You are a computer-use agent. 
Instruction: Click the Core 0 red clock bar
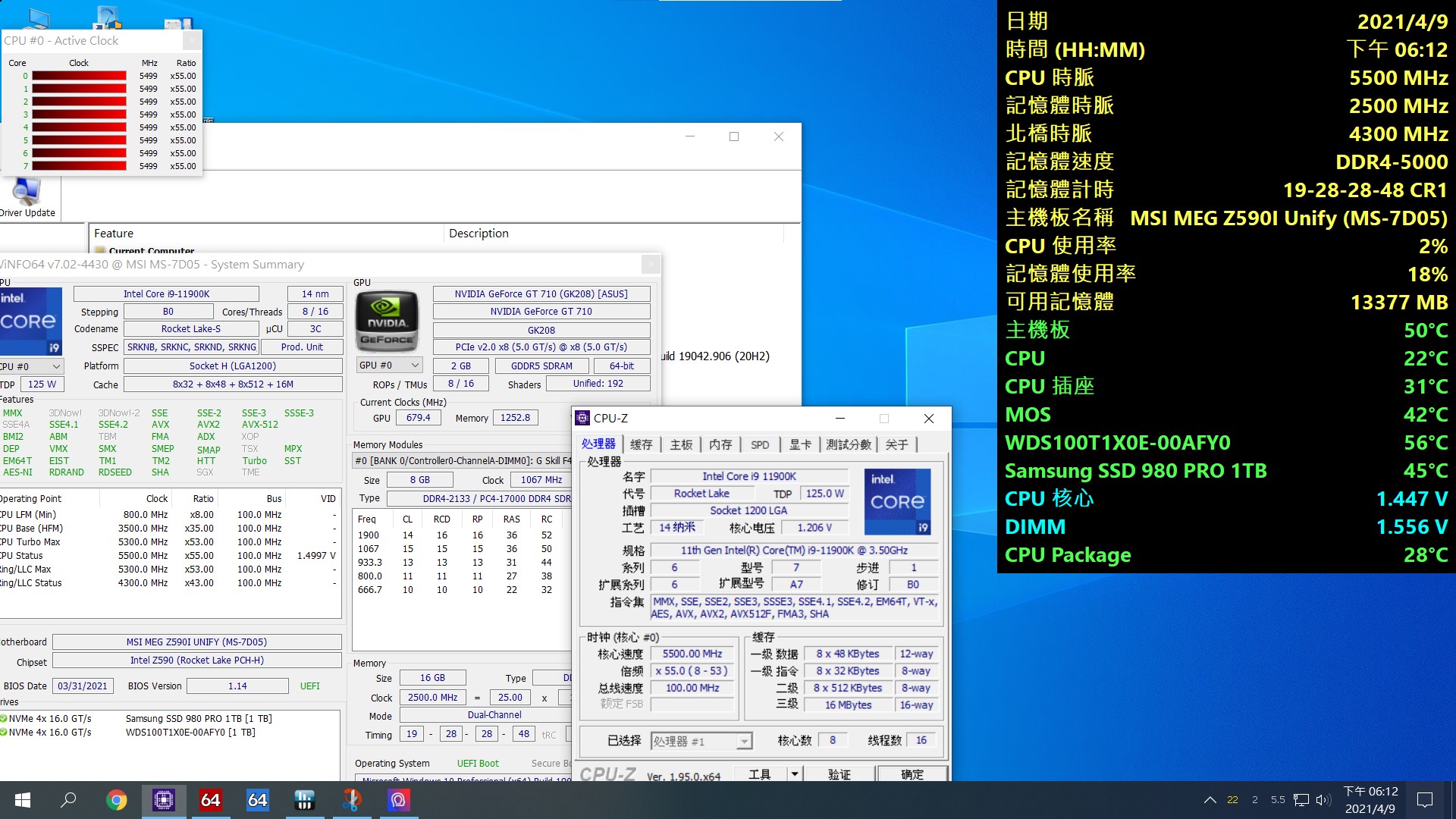coord(79,76)
